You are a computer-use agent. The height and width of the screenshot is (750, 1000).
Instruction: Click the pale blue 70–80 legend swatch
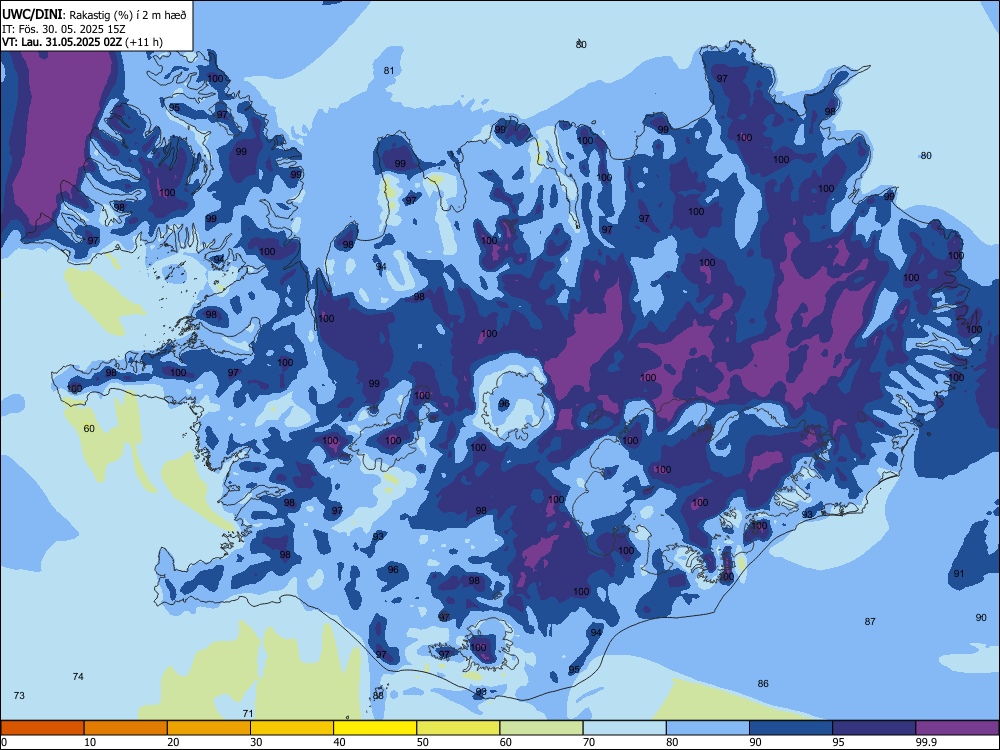624,728
